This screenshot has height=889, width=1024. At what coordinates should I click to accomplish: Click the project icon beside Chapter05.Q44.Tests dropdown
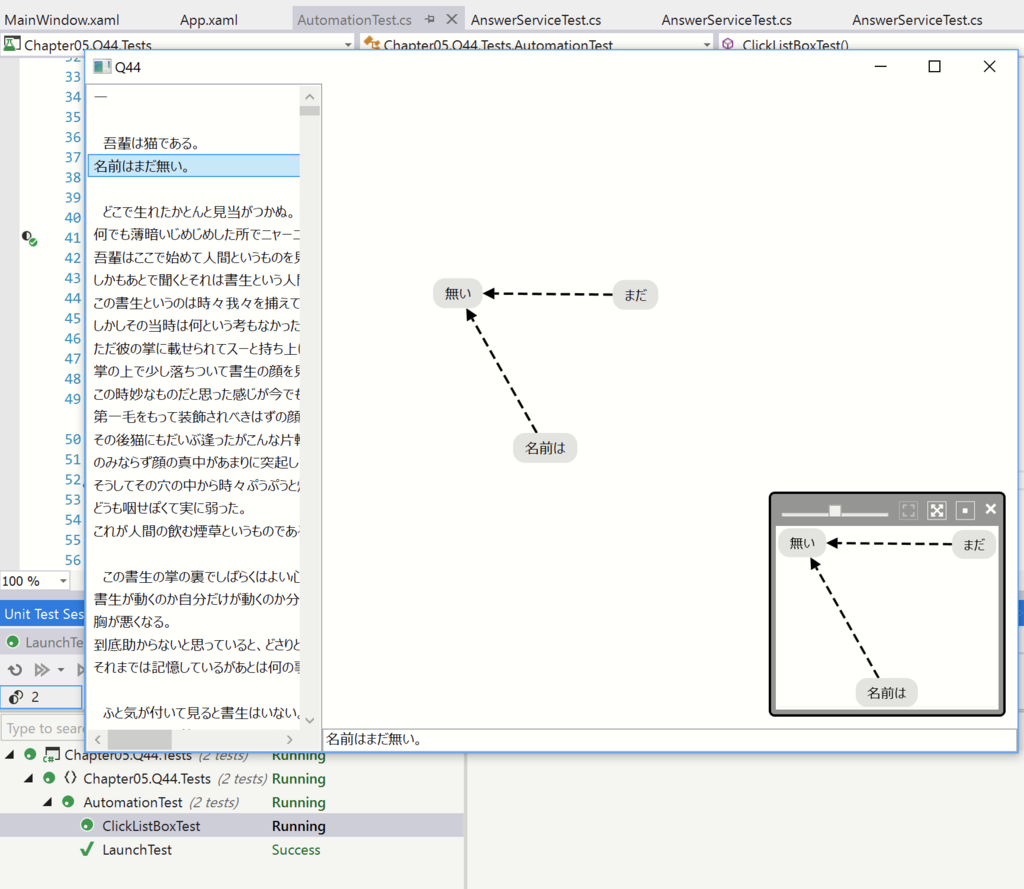[x=11, y=44]
